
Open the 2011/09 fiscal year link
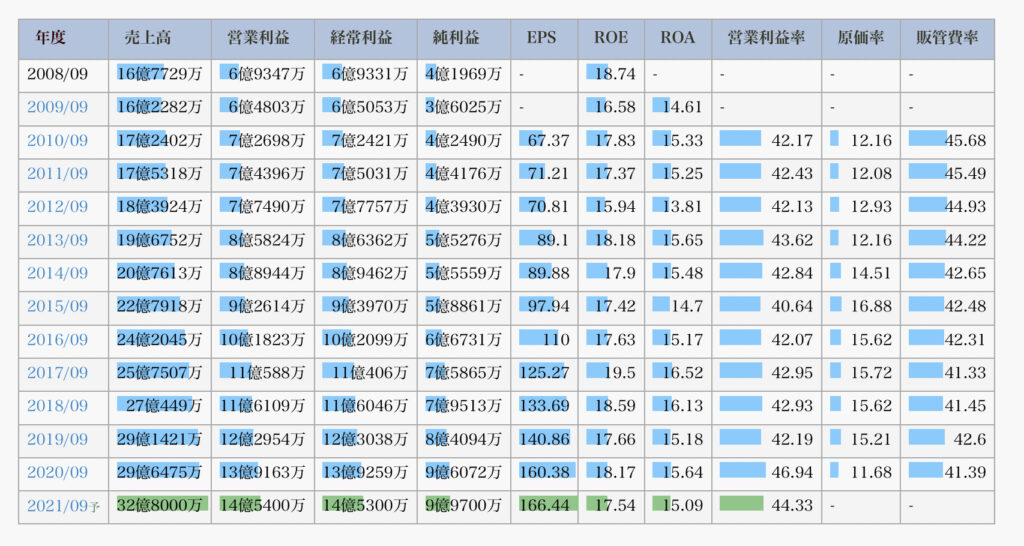[x=57, y=174]
